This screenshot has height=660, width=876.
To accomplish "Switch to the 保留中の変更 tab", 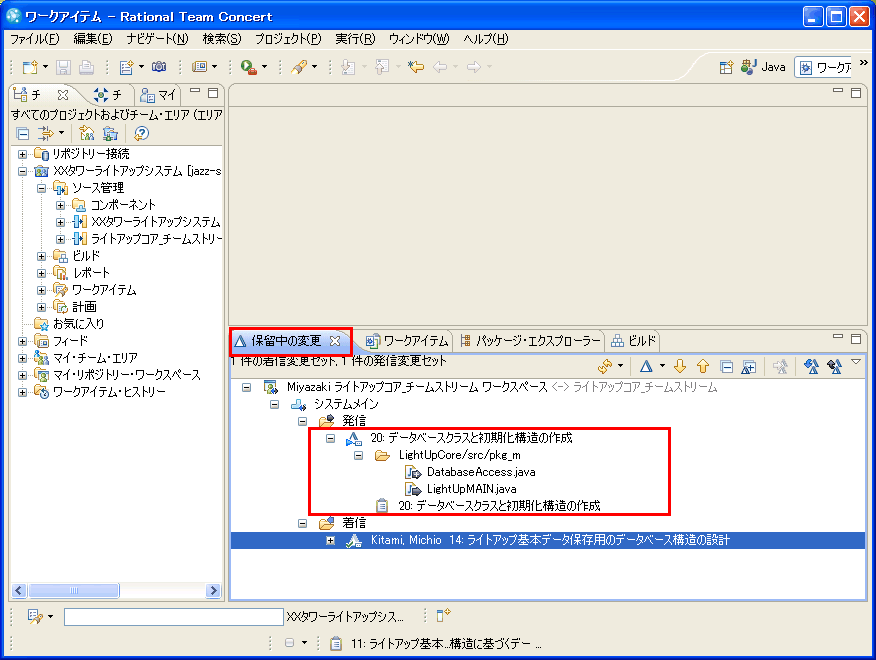I will pos(286,341).
